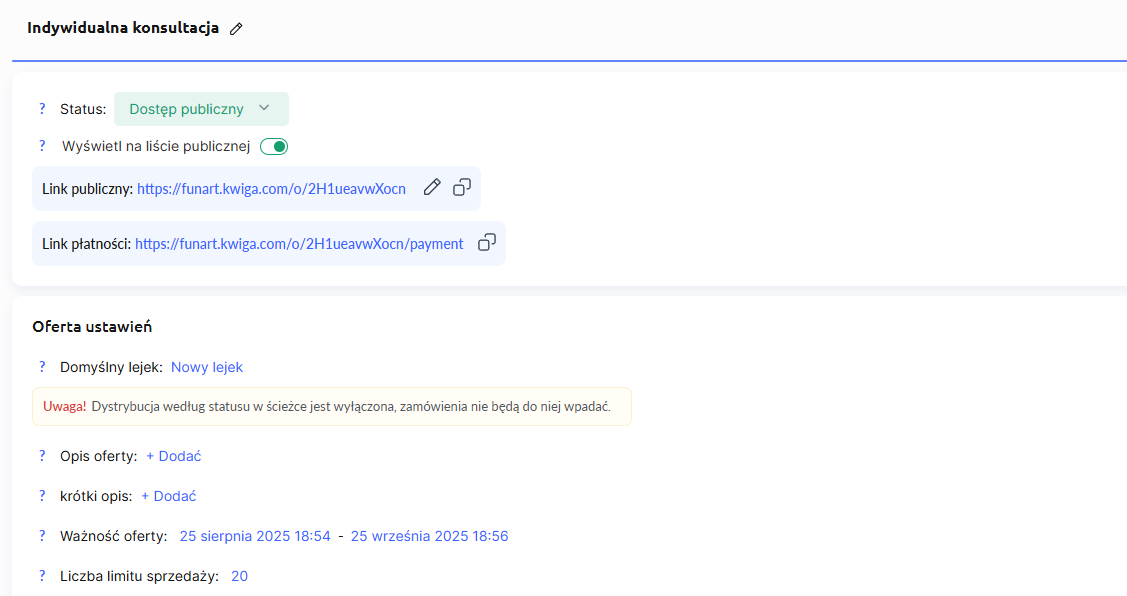1127x596 pixels.
Task: Click help icon next to 'Ważność oferty'
Action: click(42, 536)
